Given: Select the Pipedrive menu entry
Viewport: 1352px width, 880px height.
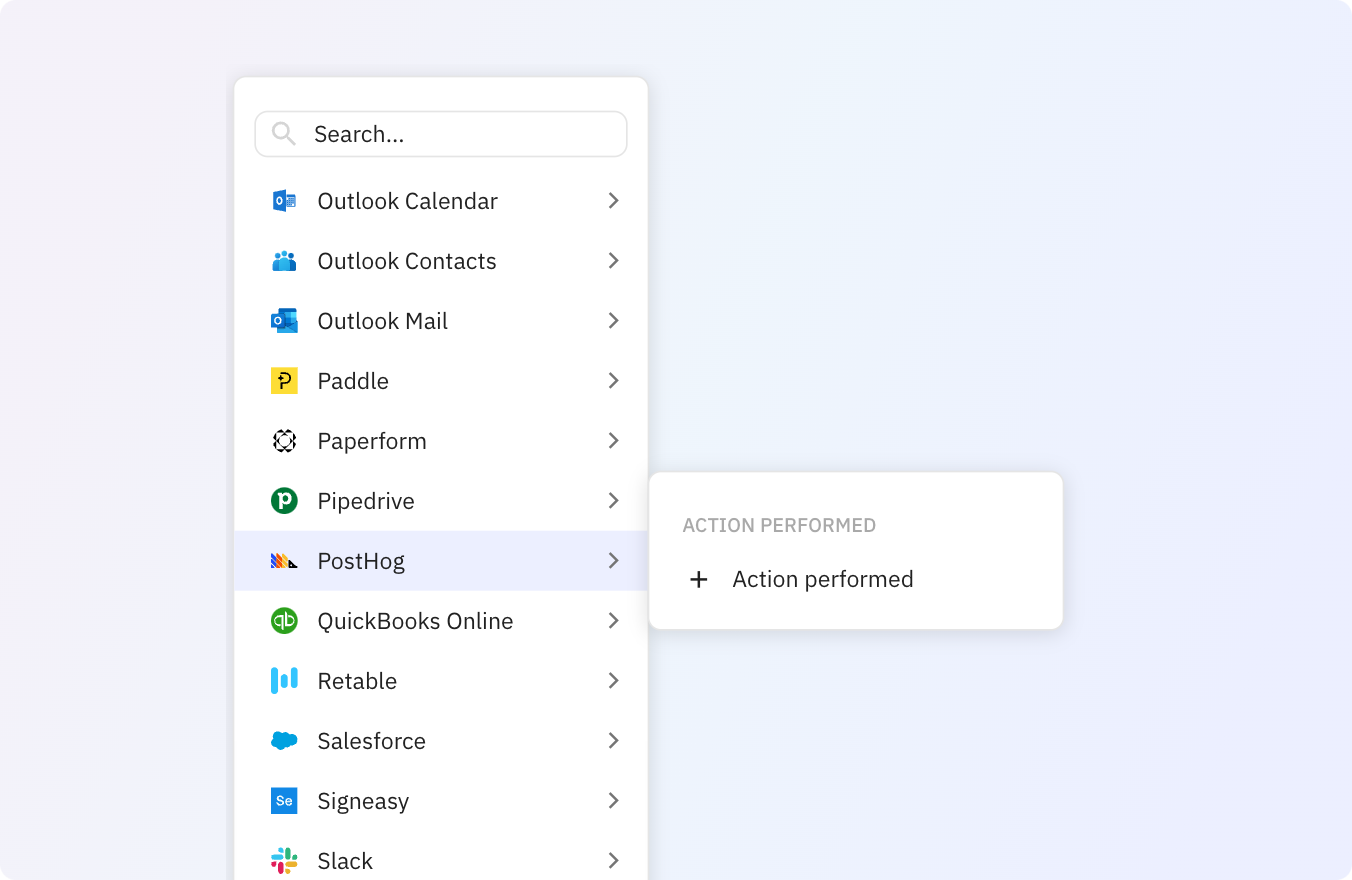Looking at the screenshot, I should (x=441, y=501).
